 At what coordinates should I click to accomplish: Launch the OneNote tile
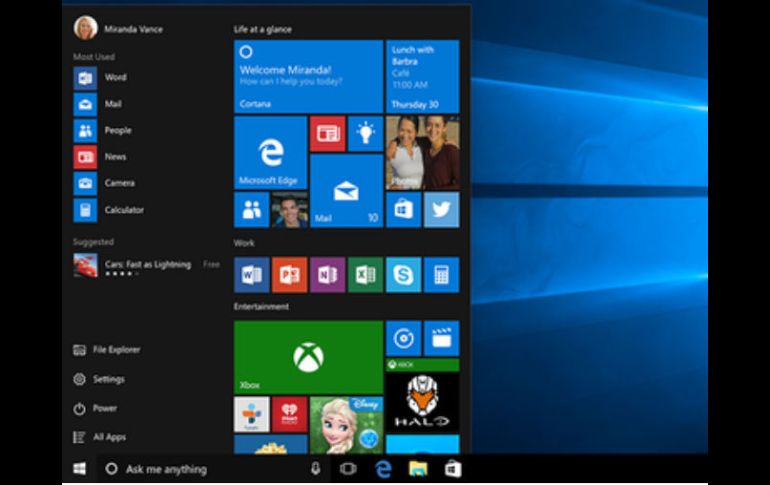(327, 274)
